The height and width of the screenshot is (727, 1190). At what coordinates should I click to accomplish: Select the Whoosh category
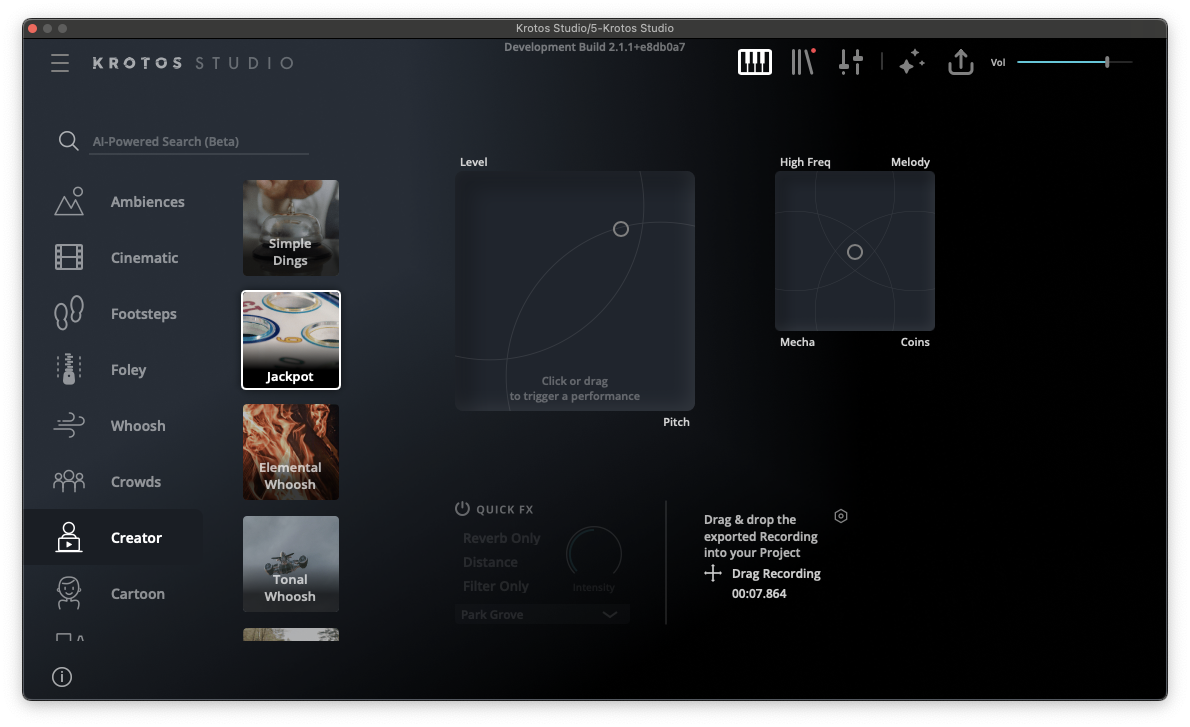tap(138, 426)
